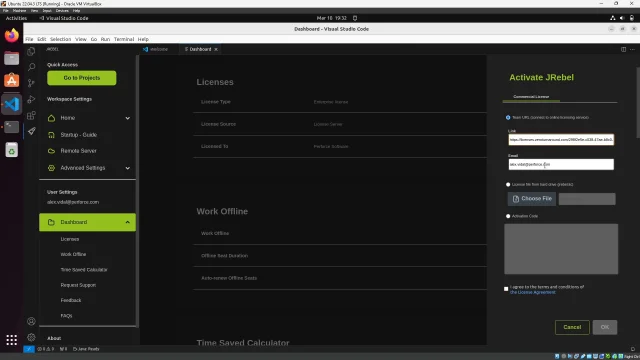Click the JRebel sidebar vertical scrollbar

(138, 192)
